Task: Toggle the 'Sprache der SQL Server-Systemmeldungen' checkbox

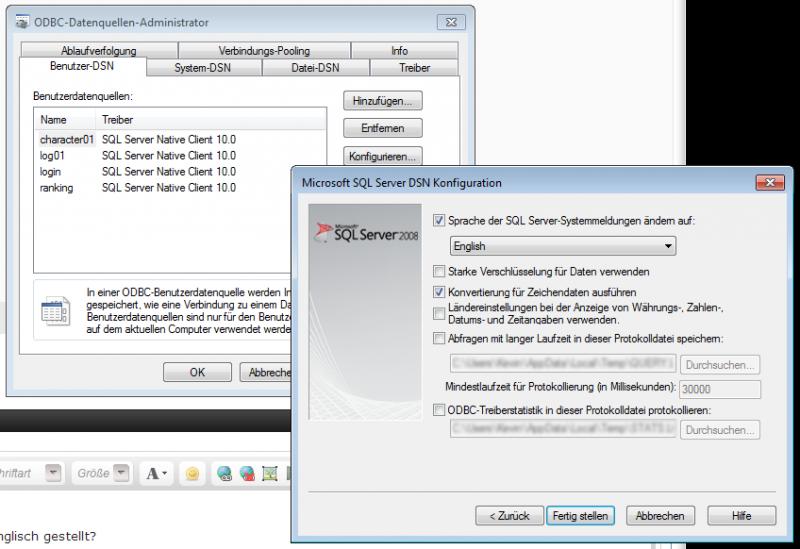Action: click(x=440, y=220)
